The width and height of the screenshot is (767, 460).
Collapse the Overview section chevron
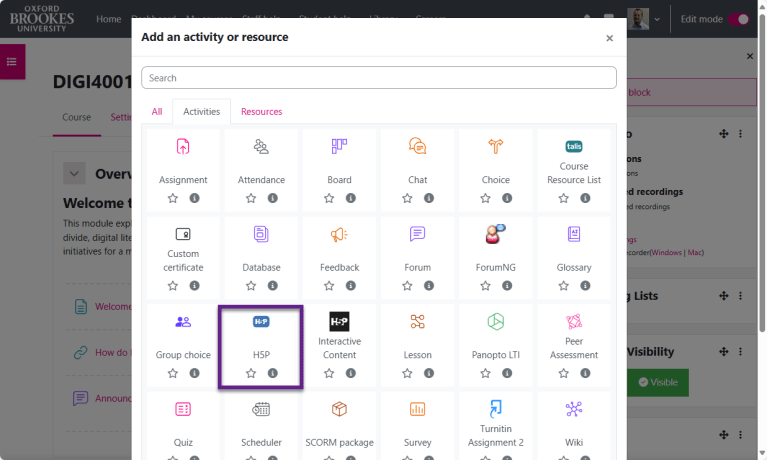coord(74,174)
